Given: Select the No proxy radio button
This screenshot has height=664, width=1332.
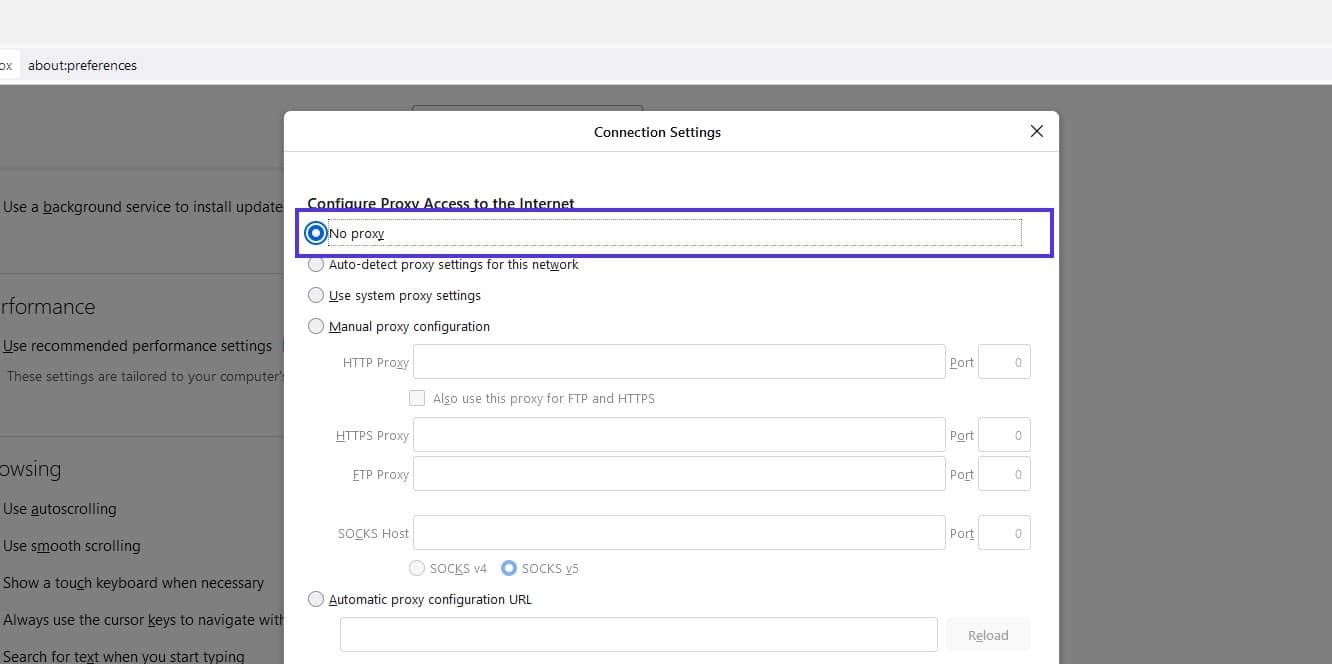Looking at the screenshot, I should [316, 233].
